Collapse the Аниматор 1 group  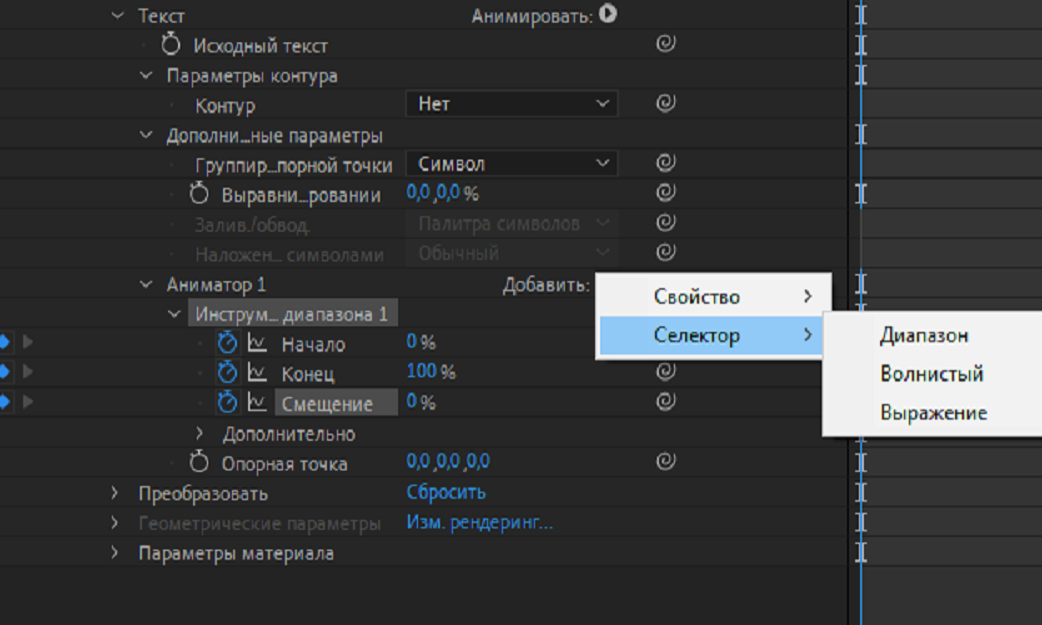coord(146,285)
